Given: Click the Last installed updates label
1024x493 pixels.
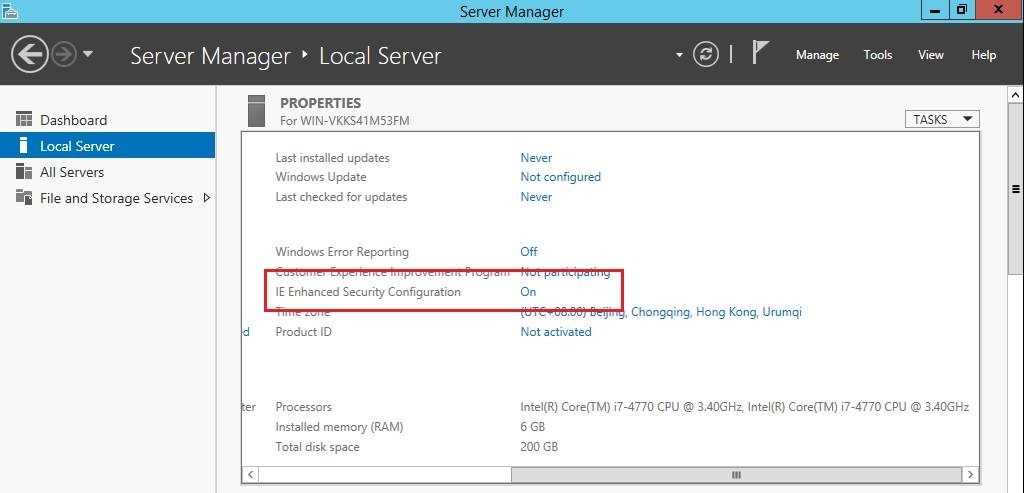Looking at the screenshot, I should (x=332, y=158).
